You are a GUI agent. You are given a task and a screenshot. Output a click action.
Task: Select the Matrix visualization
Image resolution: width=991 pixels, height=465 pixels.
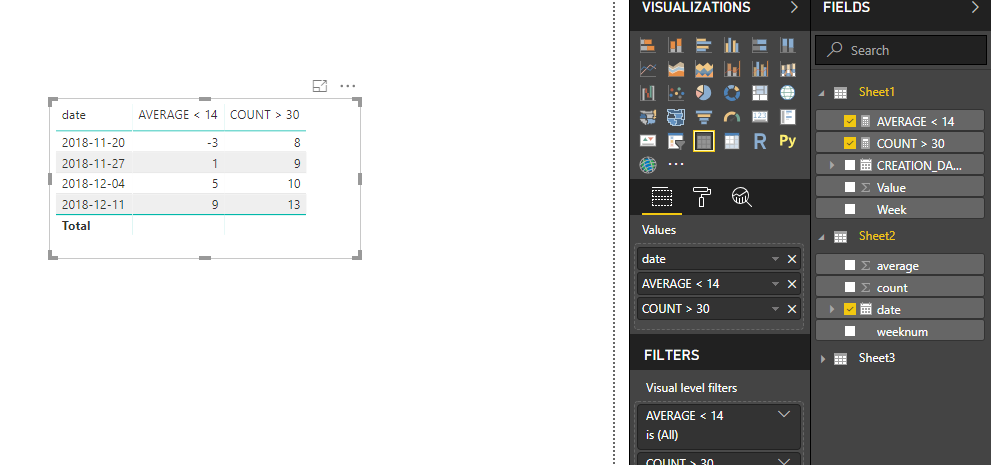tap(731, 142)
